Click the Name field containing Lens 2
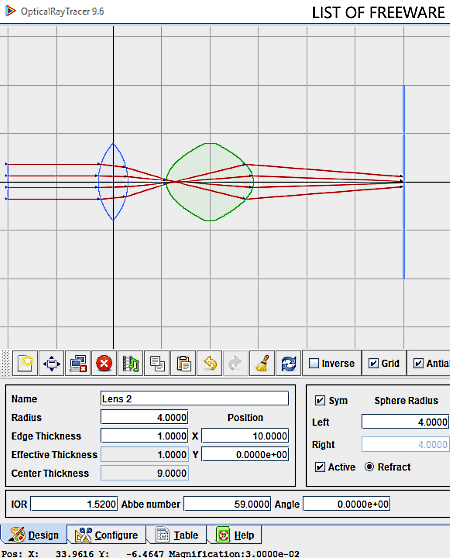 tap(195, 399)
